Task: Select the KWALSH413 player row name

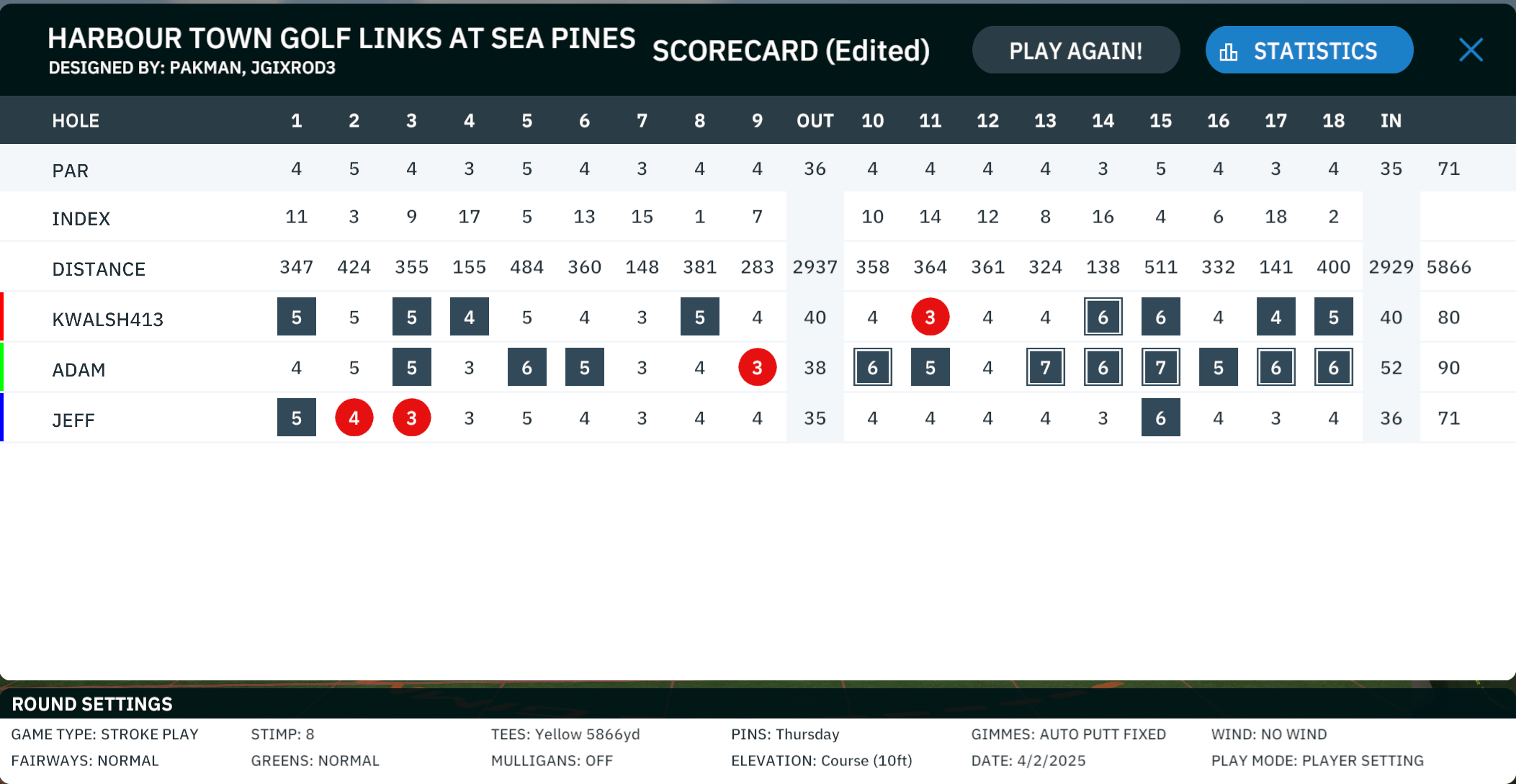Action: coord(108,319)
